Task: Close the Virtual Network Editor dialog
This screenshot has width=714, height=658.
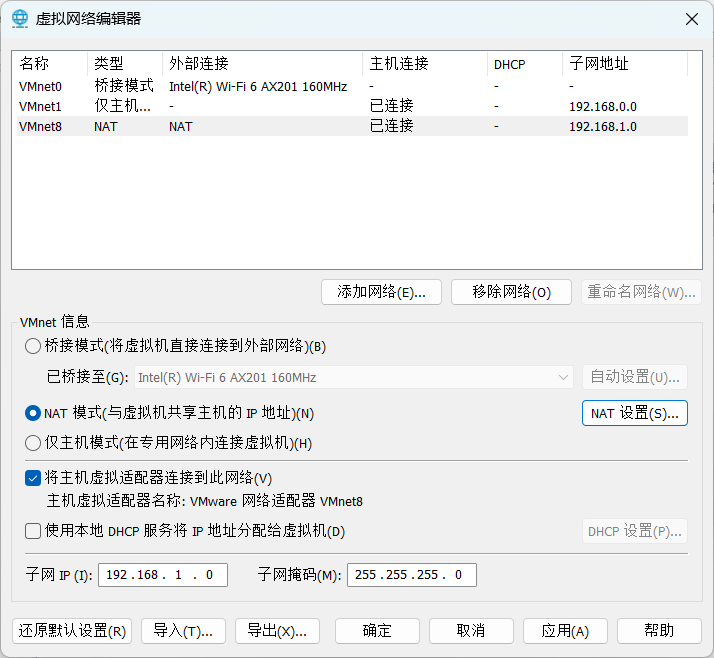Action: click(690, 19)
